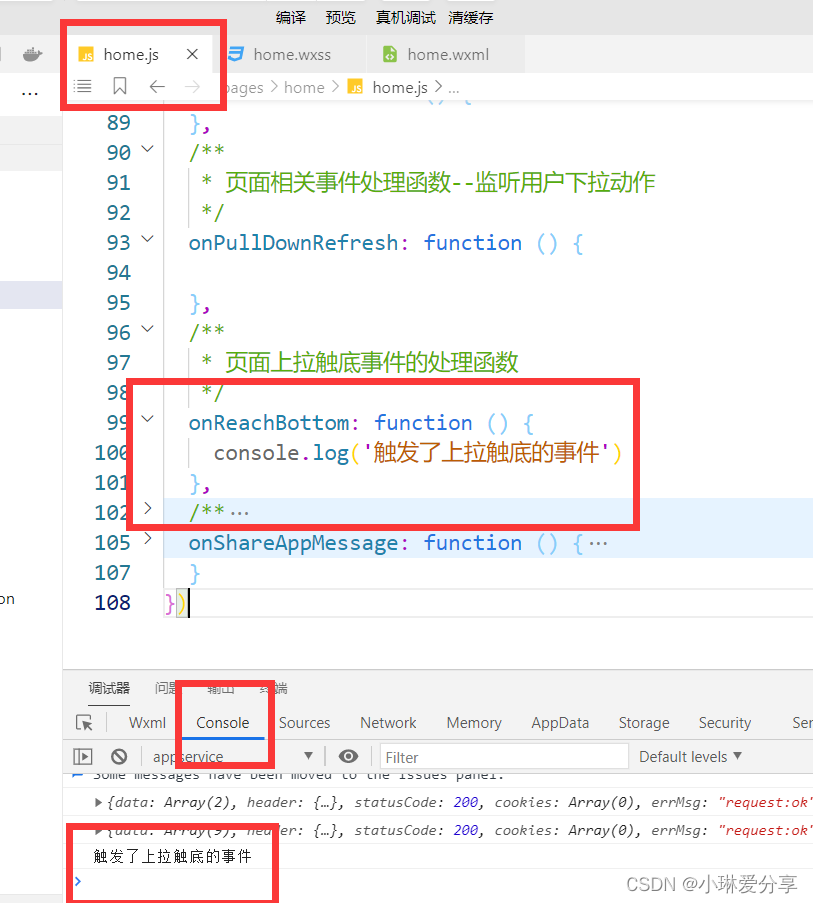Expand the folded comment at line 102
Viewport: 813px width, 903px height.
pos(147,508)
